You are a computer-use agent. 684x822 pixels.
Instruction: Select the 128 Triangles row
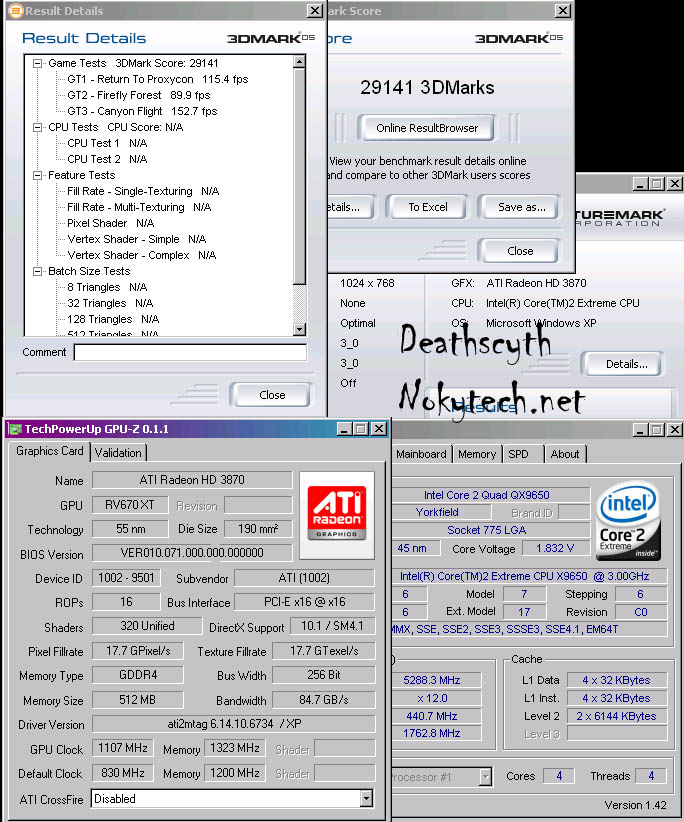(x=113, y=319)
